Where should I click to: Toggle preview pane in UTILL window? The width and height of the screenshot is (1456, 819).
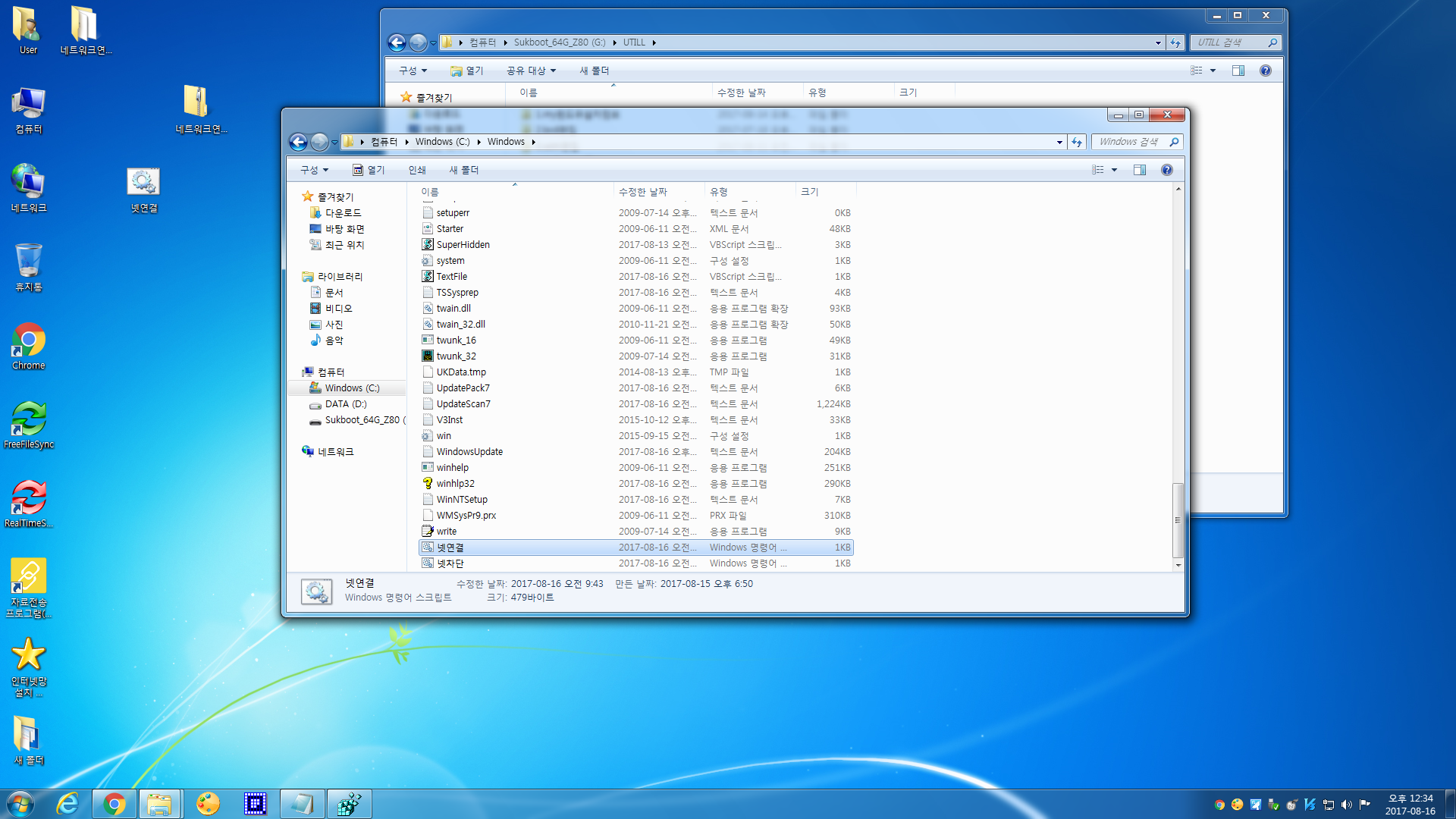pyautogui.click(x=1238, y=71)
